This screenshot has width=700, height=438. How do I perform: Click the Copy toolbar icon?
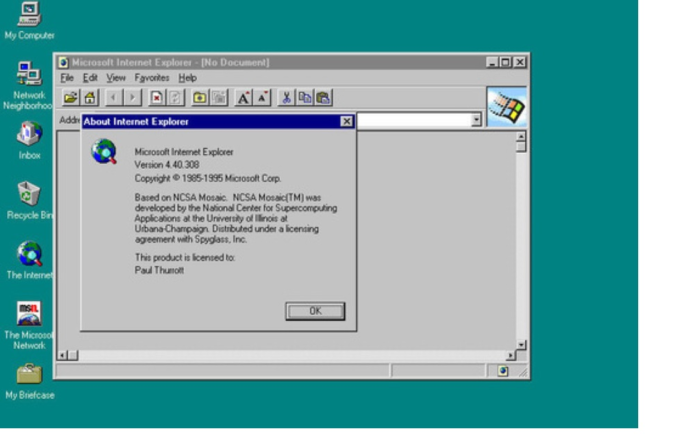pyautogui.click(x=305, y=97)
